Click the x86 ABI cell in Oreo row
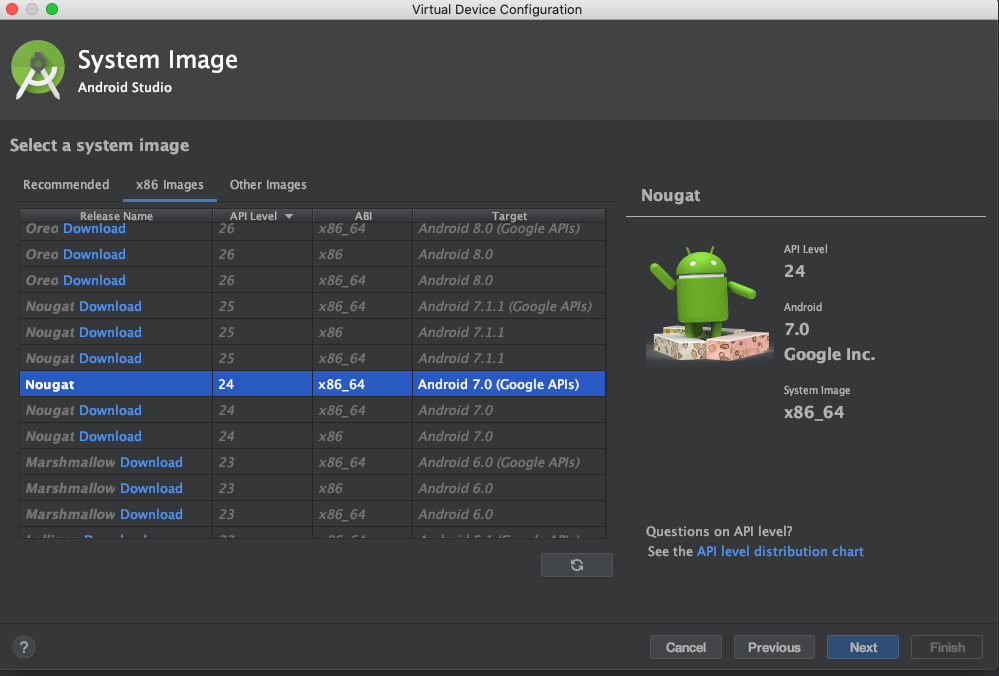Image resolution: width=999 pixels, height=676 pixels. click(x=363, y=254)
